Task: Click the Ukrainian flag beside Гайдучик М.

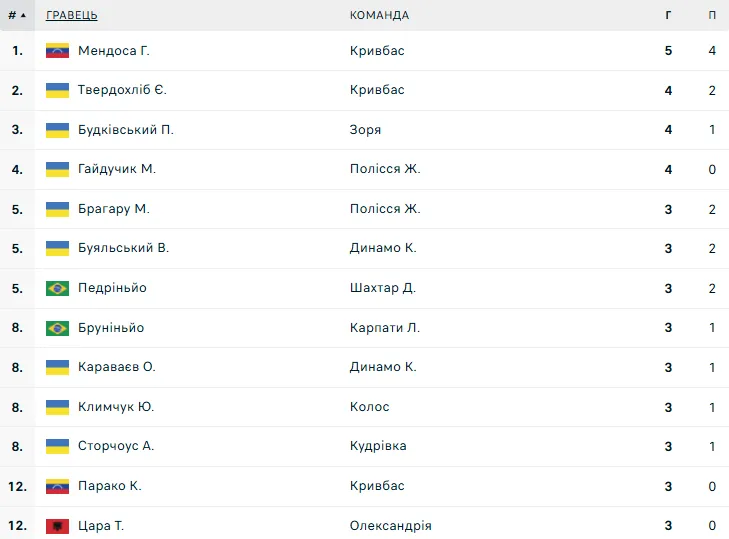Action: click(57, 169)
